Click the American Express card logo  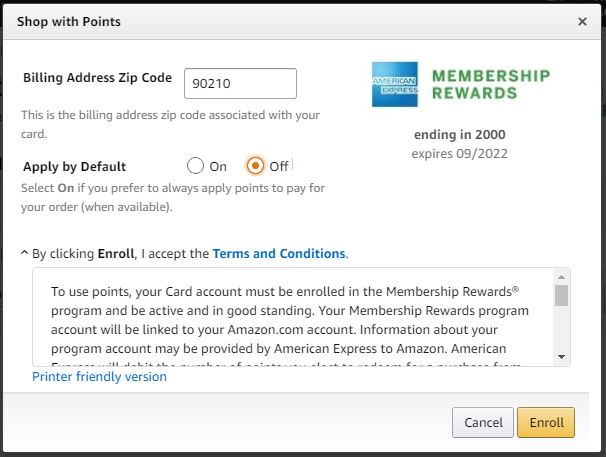[395, 85]
